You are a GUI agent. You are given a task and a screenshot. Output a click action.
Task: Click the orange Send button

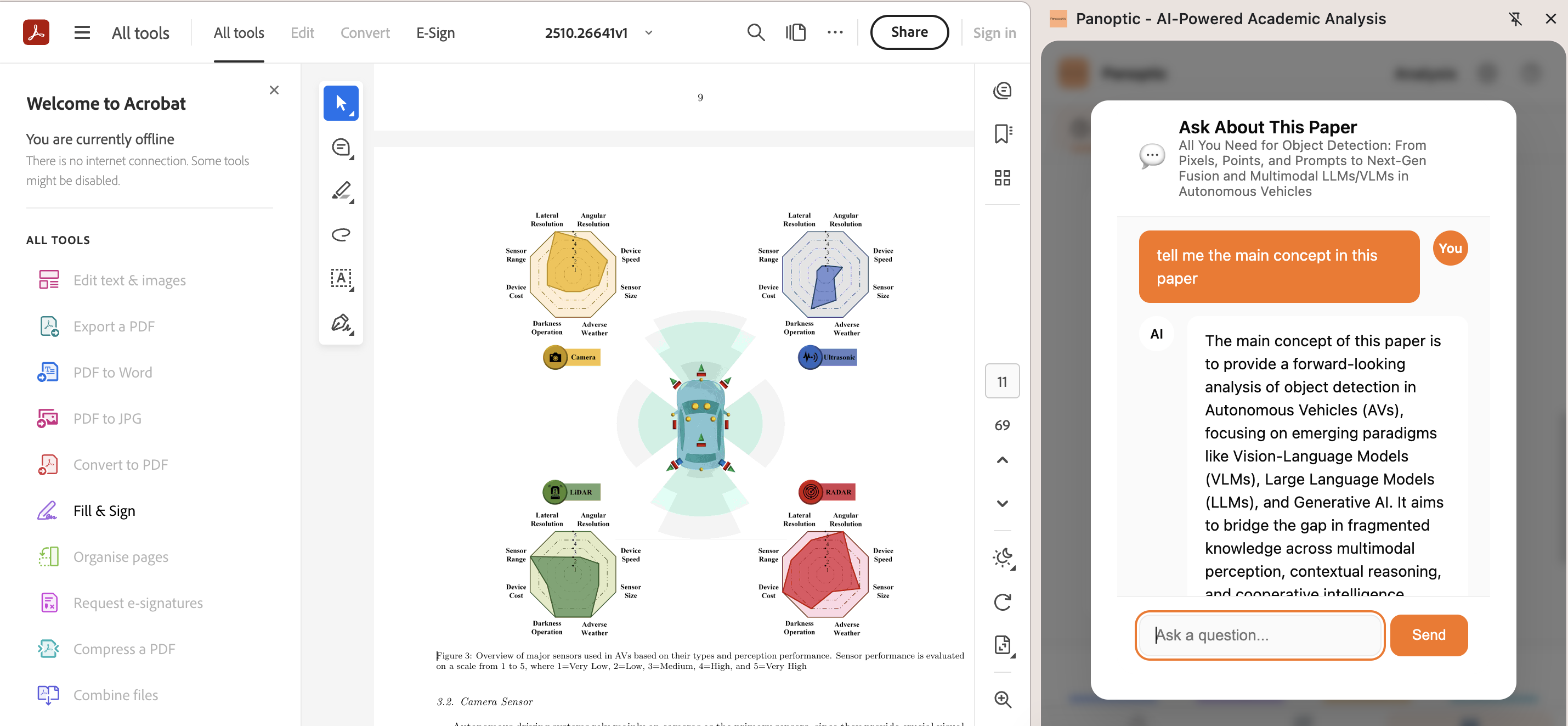coord(1428,635)
